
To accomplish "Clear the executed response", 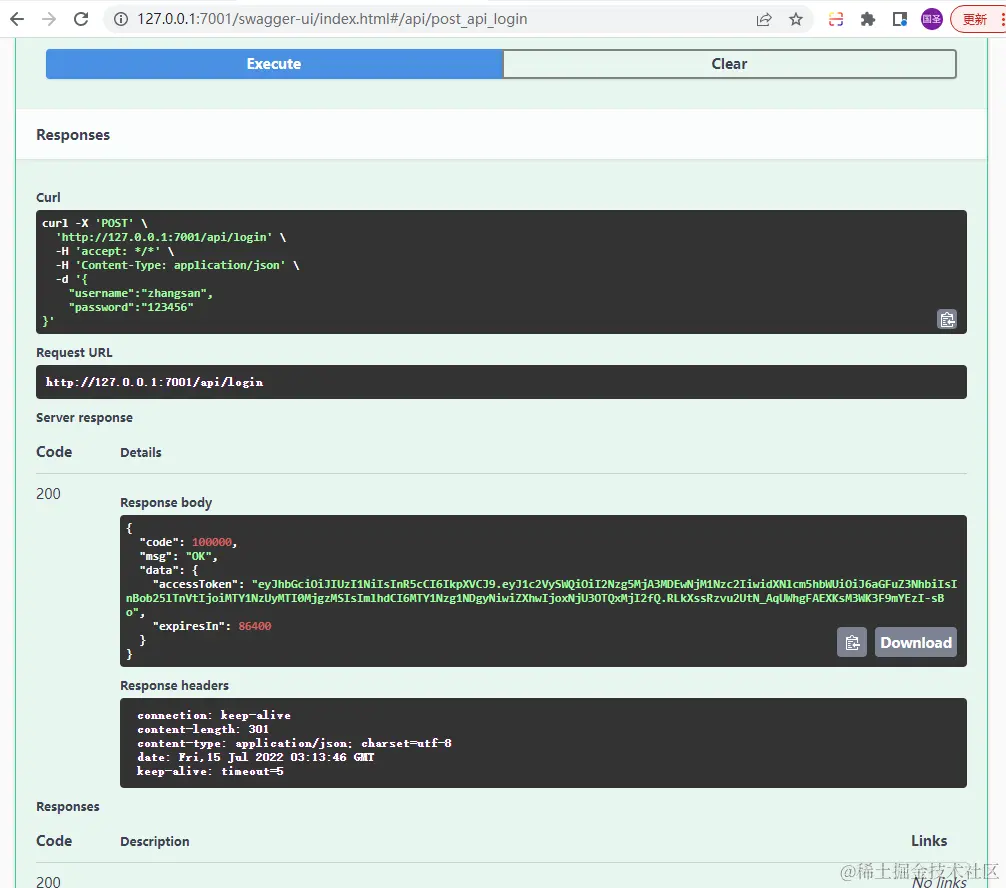I will pyautogui.click(x=729, y=64).
